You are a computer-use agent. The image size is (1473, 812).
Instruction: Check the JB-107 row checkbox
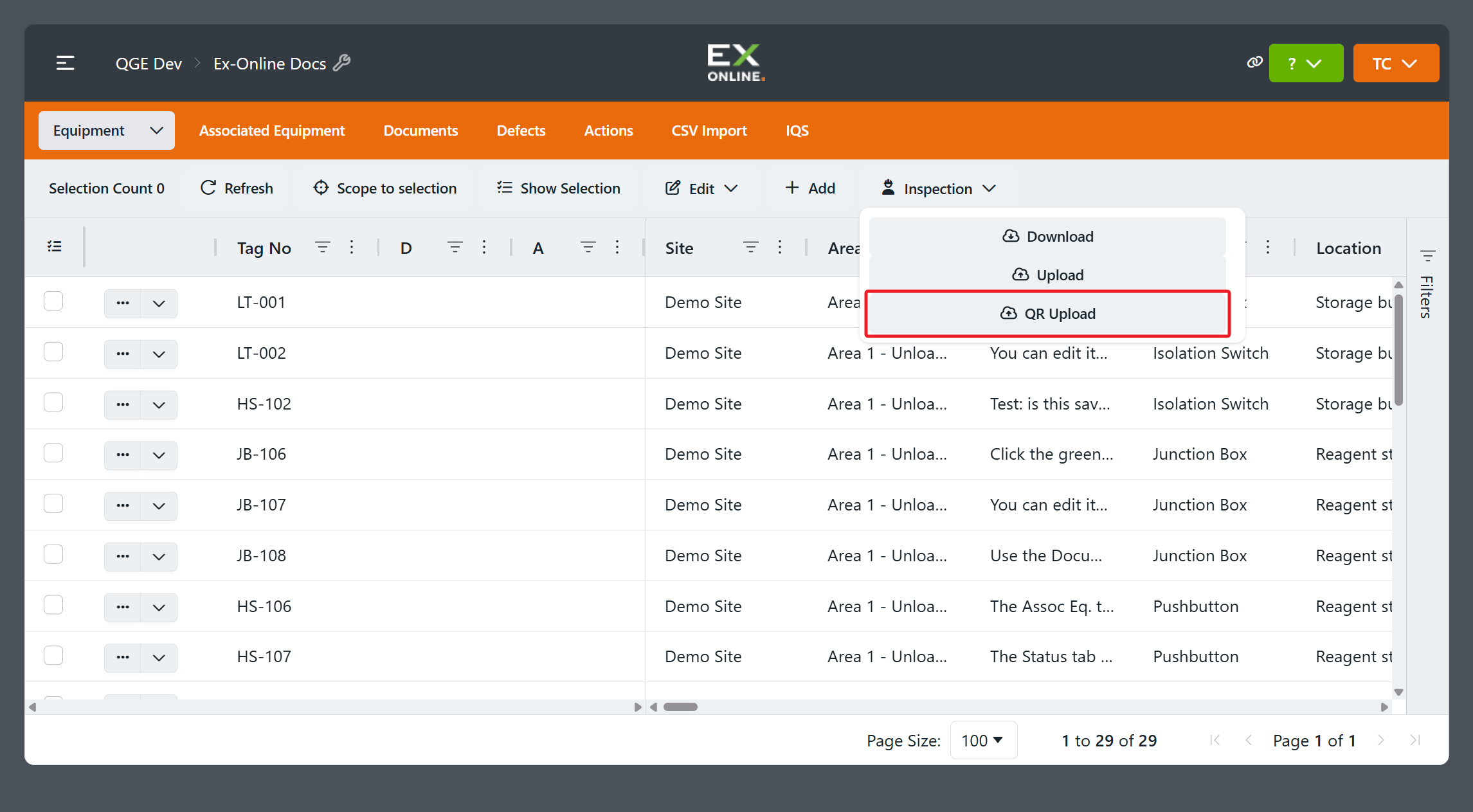point(53,503)
